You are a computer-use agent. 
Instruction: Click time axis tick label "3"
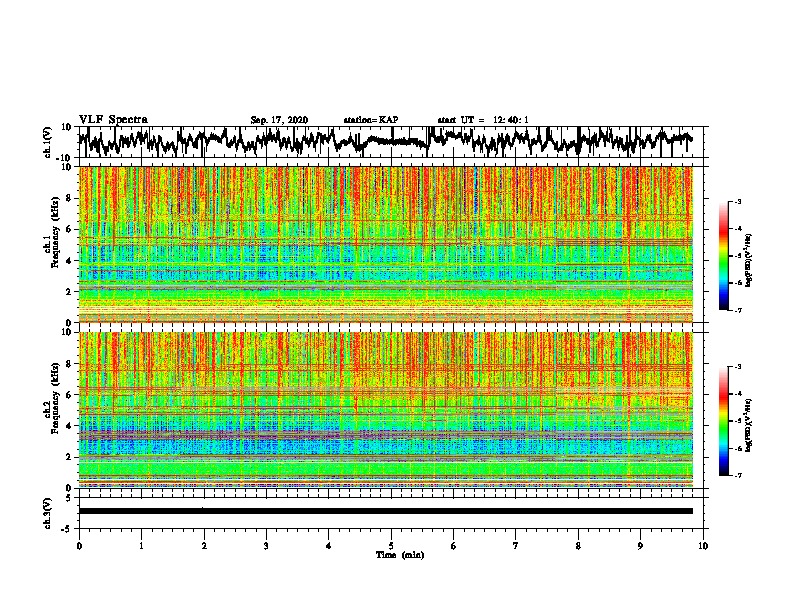point(266,546)
